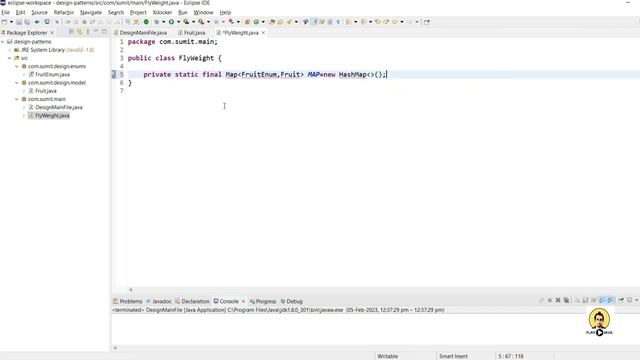
Task: Open the Edit menu
Action: [20, 13]
